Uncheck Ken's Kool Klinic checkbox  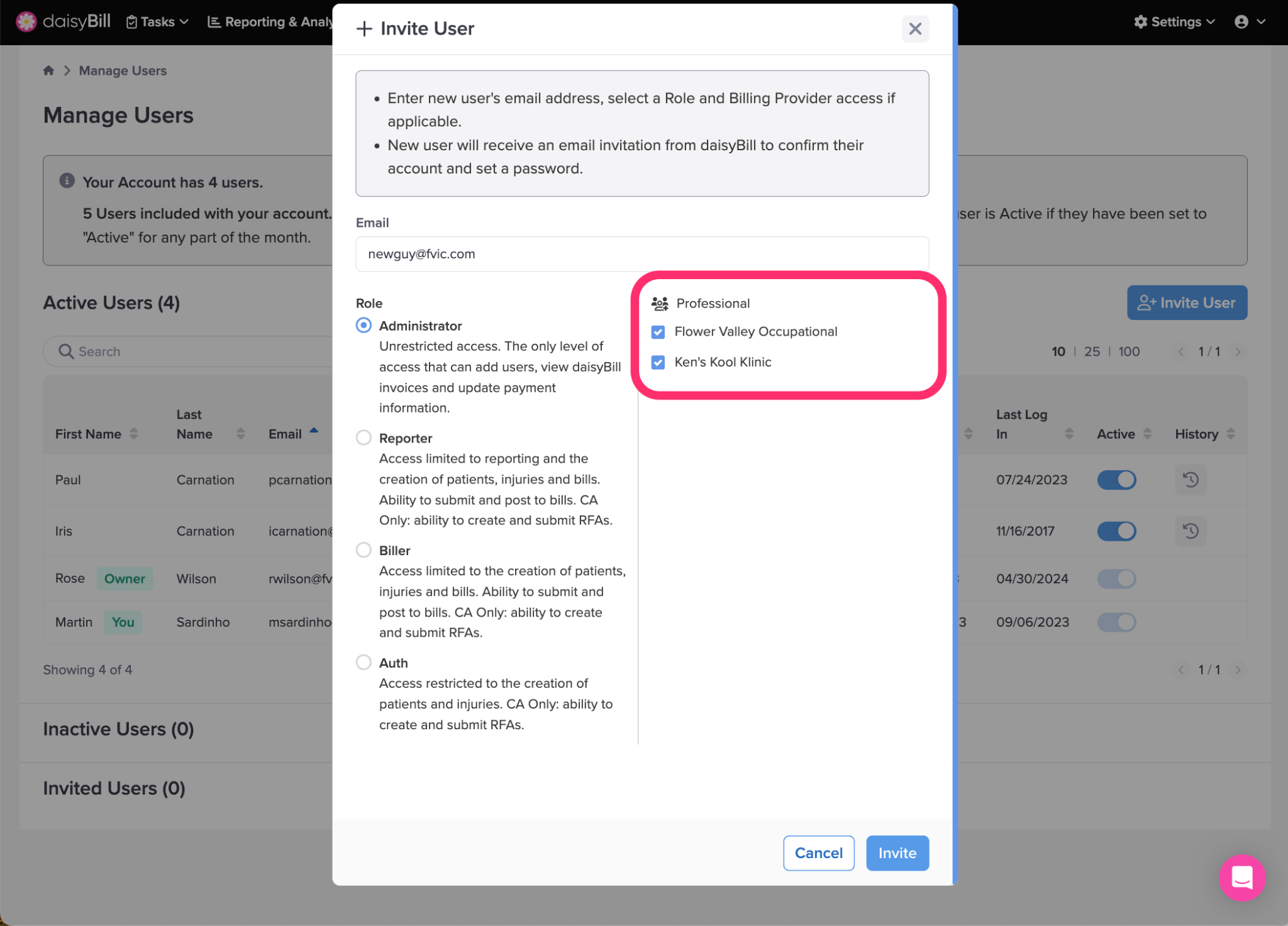(658, 362)
